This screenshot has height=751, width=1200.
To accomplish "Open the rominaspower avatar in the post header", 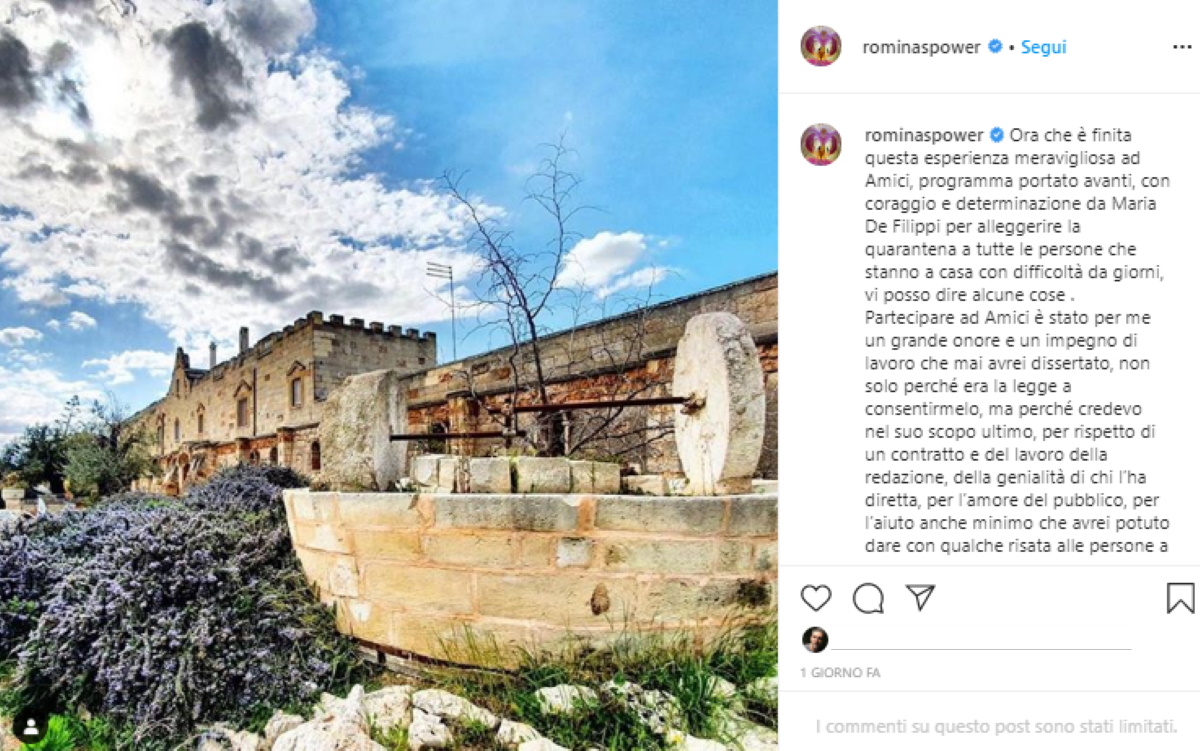I will pyautogui.click(x=821, y=46).
